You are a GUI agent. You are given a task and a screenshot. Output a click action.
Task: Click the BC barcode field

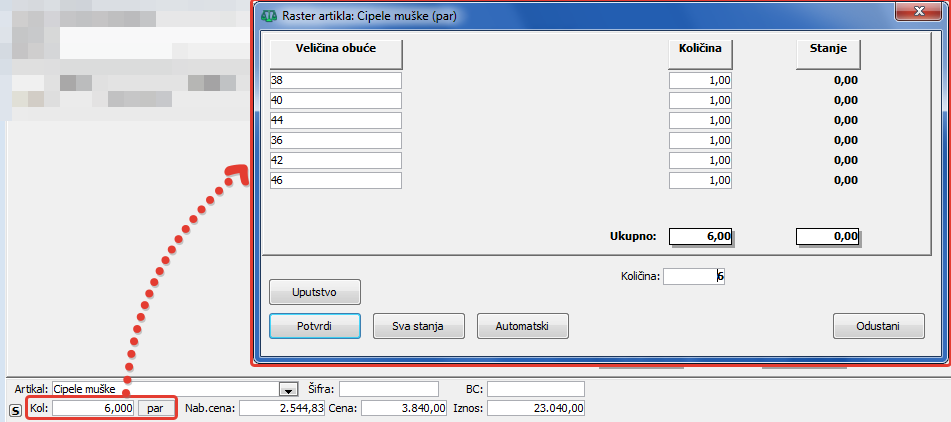[535, 388]
